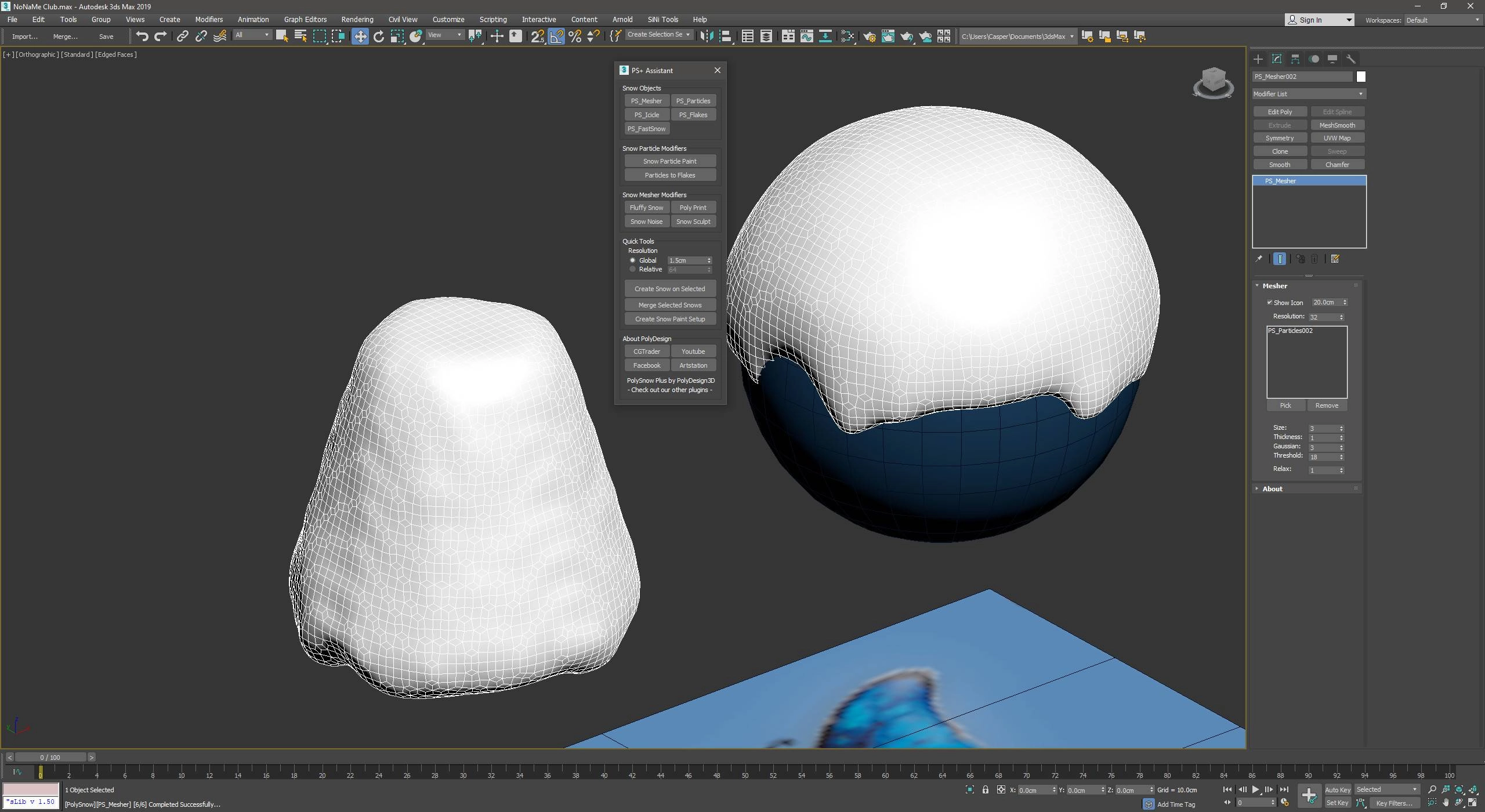The image size is (1485, 812).
Task: Activate the Select and Move tool
Action: (x=360, y=36)
